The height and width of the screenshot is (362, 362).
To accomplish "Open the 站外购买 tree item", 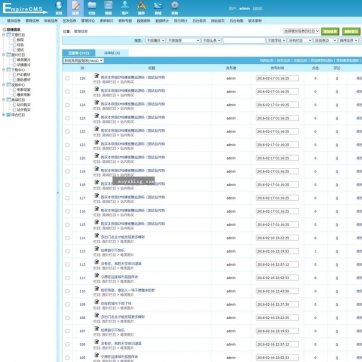I will (24, 110).
